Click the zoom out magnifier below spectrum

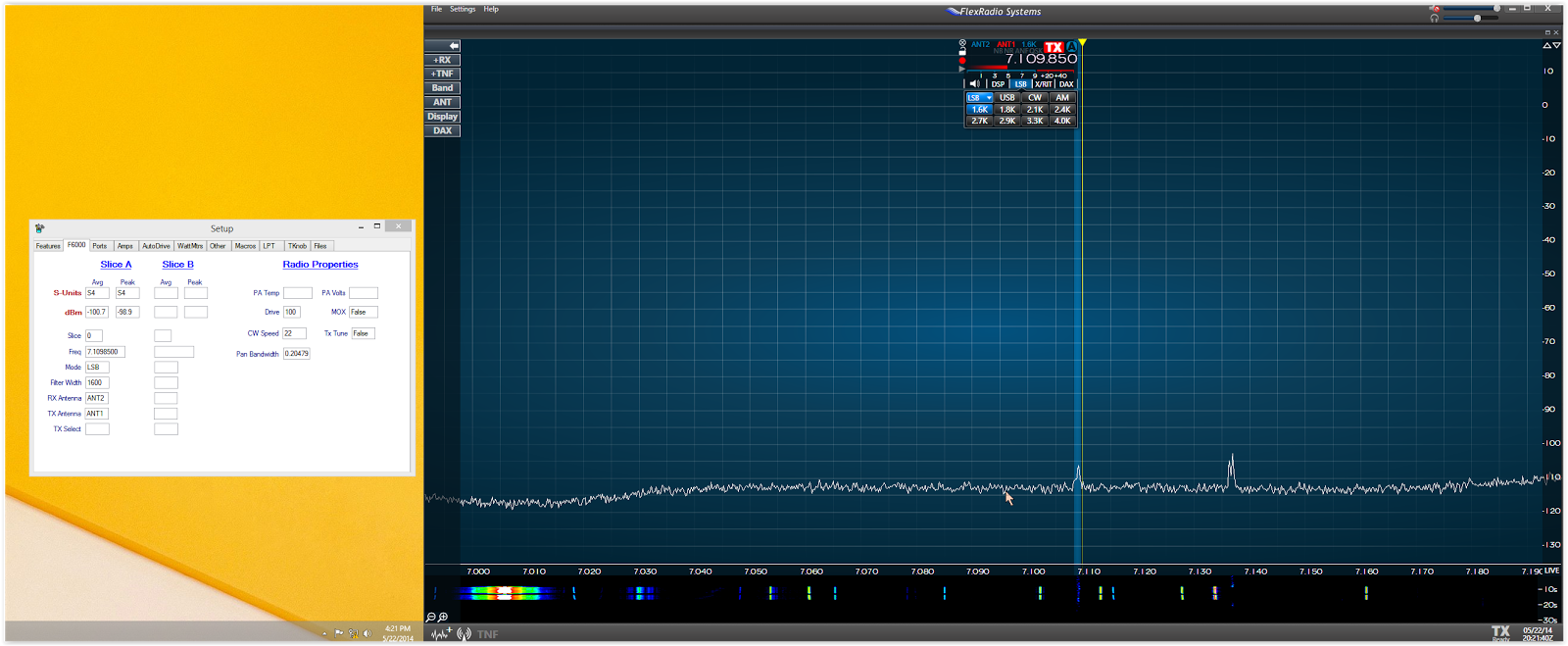point(430,618)
